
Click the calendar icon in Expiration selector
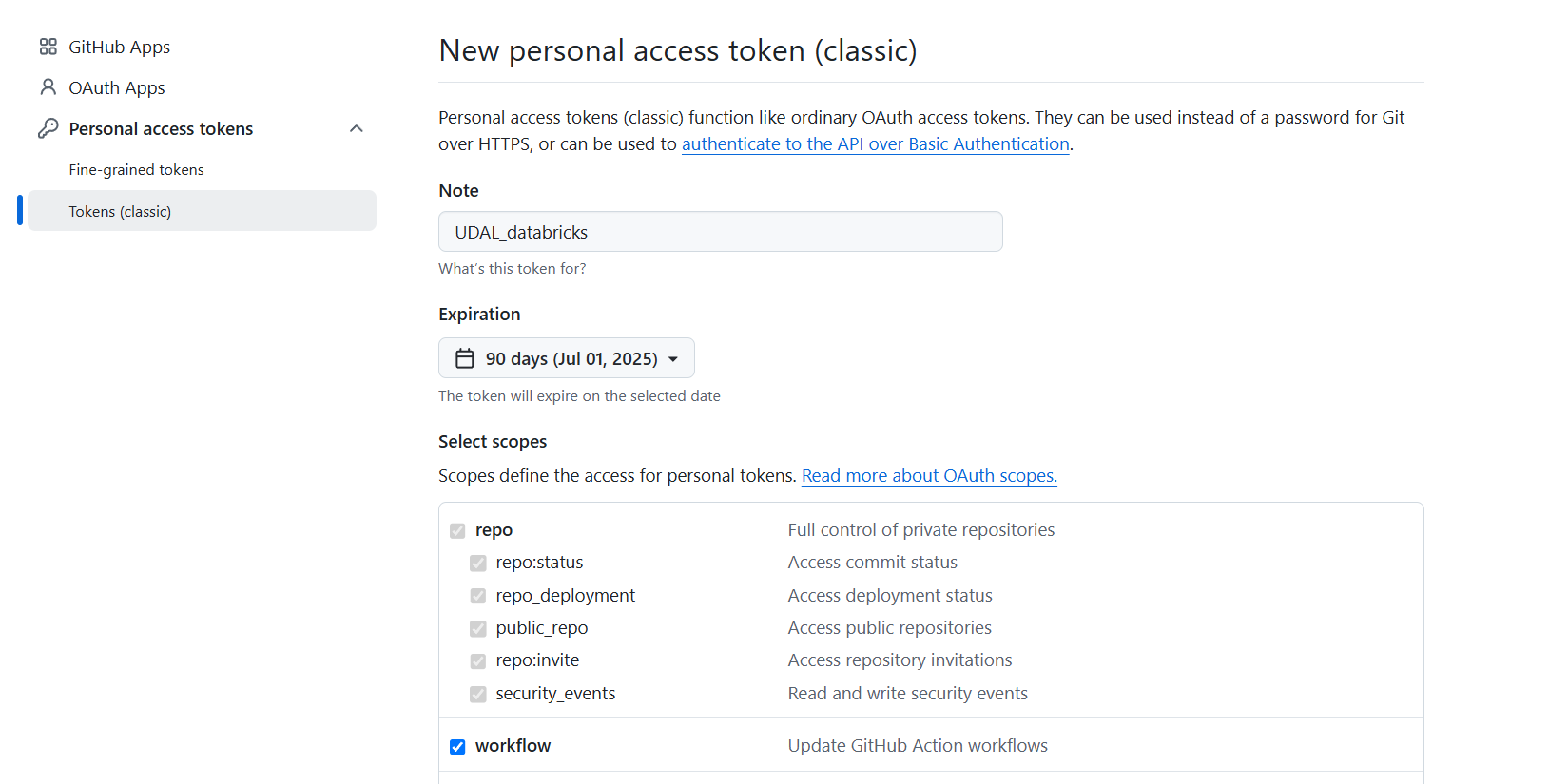465,358
